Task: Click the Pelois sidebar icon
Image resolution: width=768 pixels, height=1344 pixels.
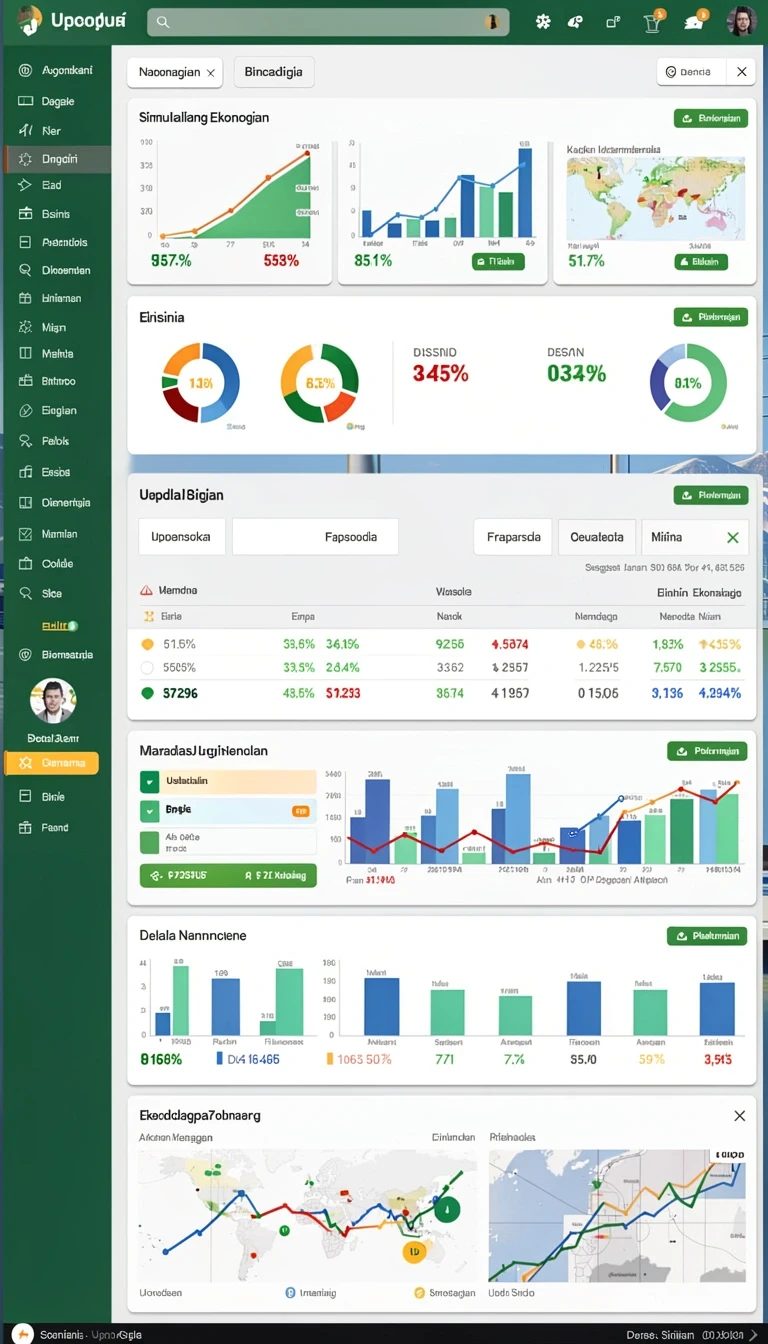Action: click(x=25, y=441)
